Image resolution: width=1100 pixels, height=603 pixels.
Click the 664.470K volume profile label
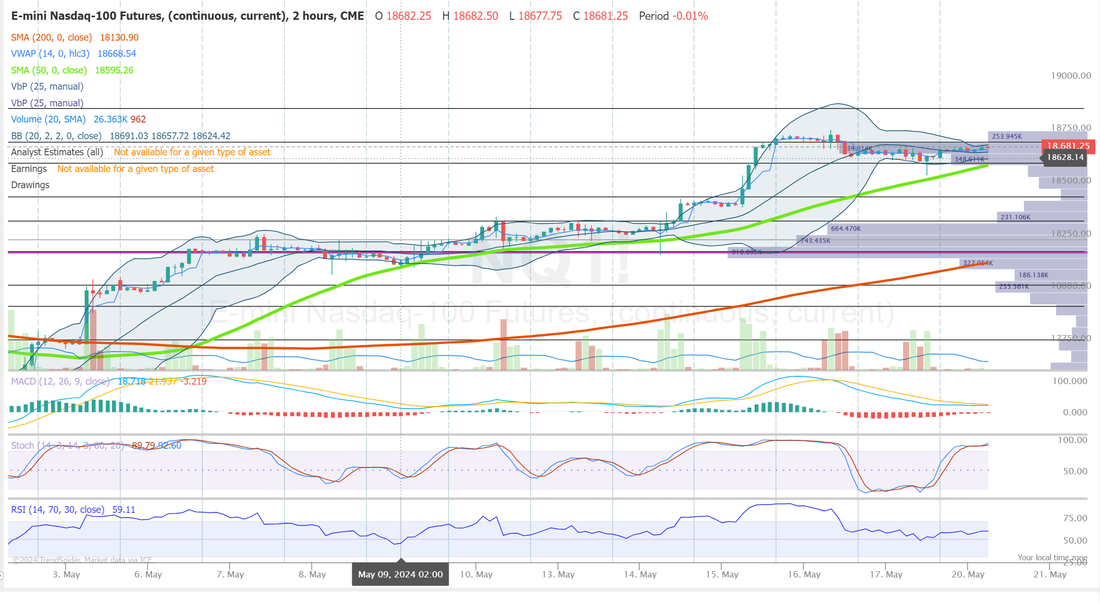coord(845,229)
